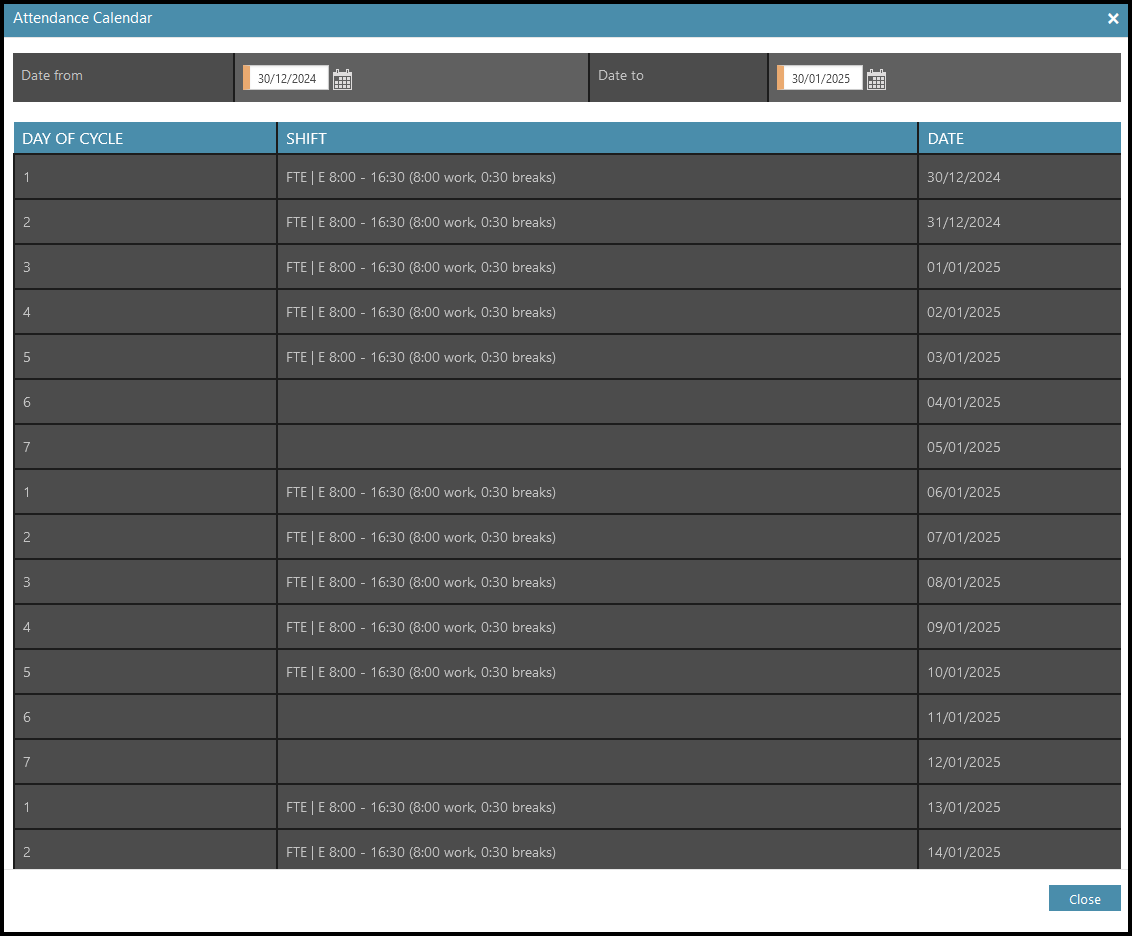The image size is (1132, 936).
Task: Click the DAY OF CYCLE column header
Action: pyautogui.click(x=73, y=139)
